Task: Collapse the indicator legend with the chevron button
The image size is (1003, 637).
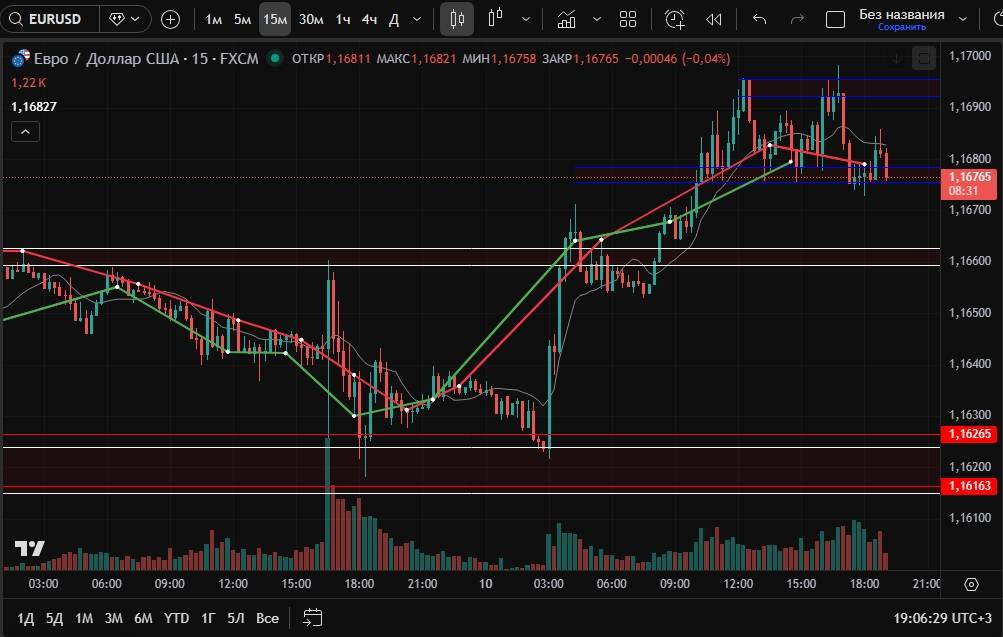Action: click(x=25, y=131)
